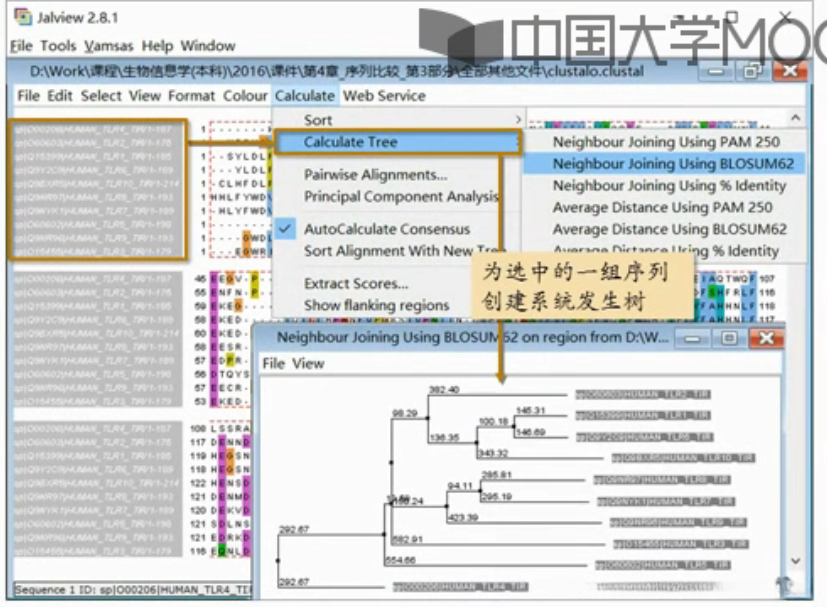
Task: Select Average Distance Using % Identity
Action: point(666,251)
